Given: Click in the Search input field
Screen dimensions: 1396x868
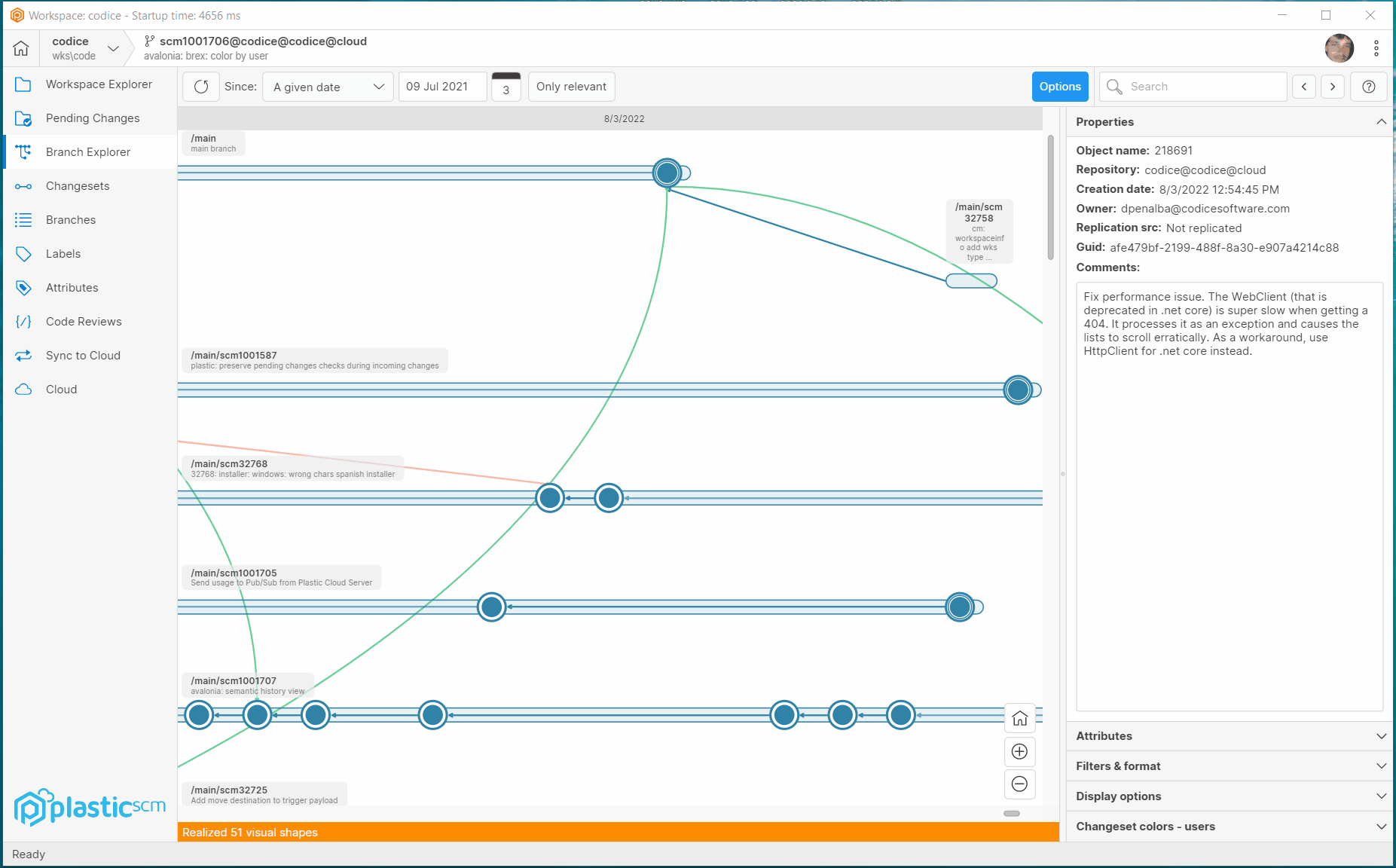Looking at the screenshot, I should (1204, 87).
